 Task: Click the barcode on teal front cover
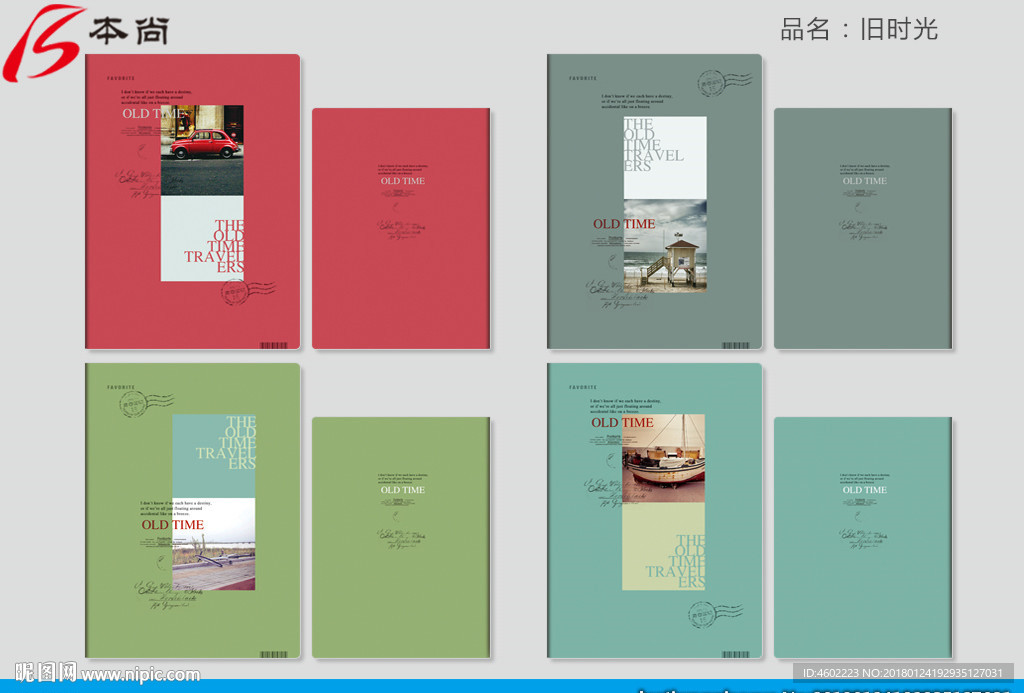[735, 653]
